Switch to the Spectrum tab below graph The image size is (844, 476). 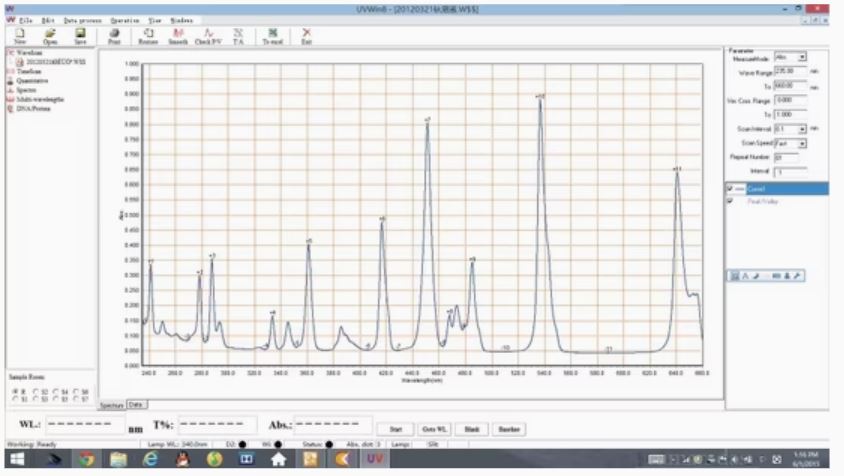[x=112, y=405]
